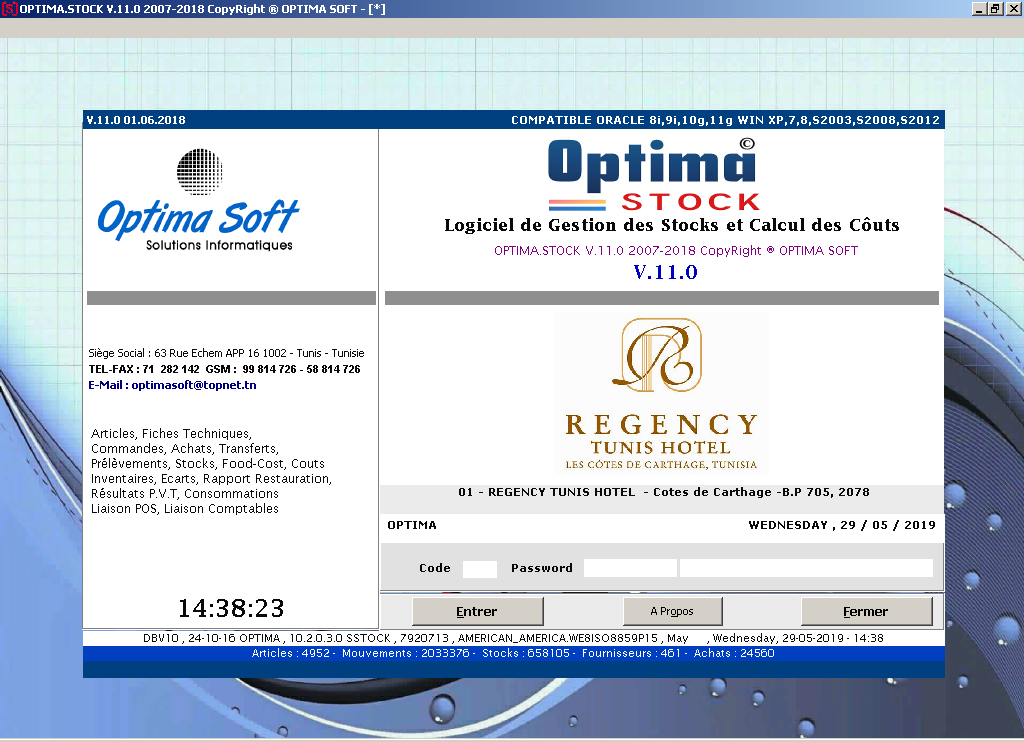Restore down the OPTIMA.STOCK window
Image resolution: width=1024 pixels, height=742 pixels.
pos(995,8)
